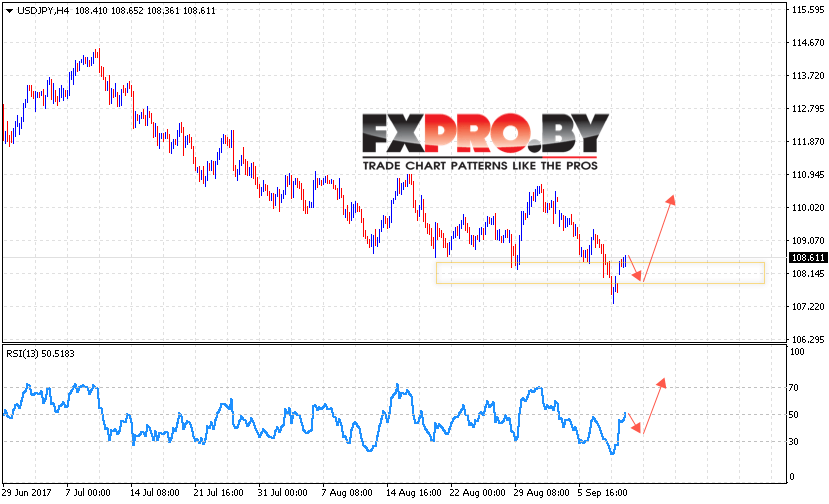Select the 107.220 price axis label
This screenshot has height=504, width=829.
click(808, 307)
